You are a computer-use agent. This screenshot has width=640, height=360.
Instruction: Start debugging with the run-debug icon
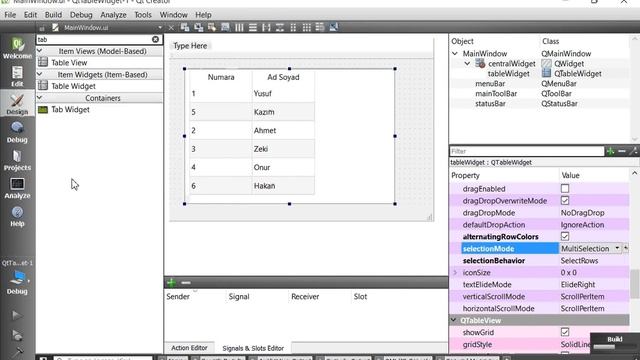(x=17, y=335)
